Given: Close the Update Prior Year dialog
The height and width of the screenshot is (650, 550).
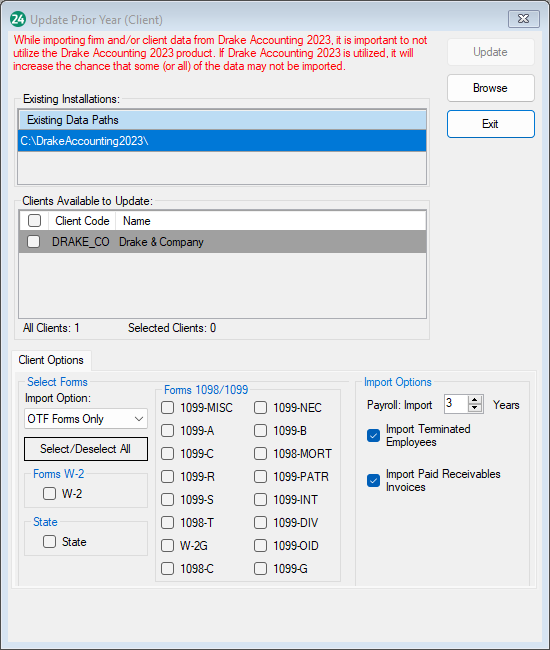Looking at the screenshot, I should [x=523, y=19].
